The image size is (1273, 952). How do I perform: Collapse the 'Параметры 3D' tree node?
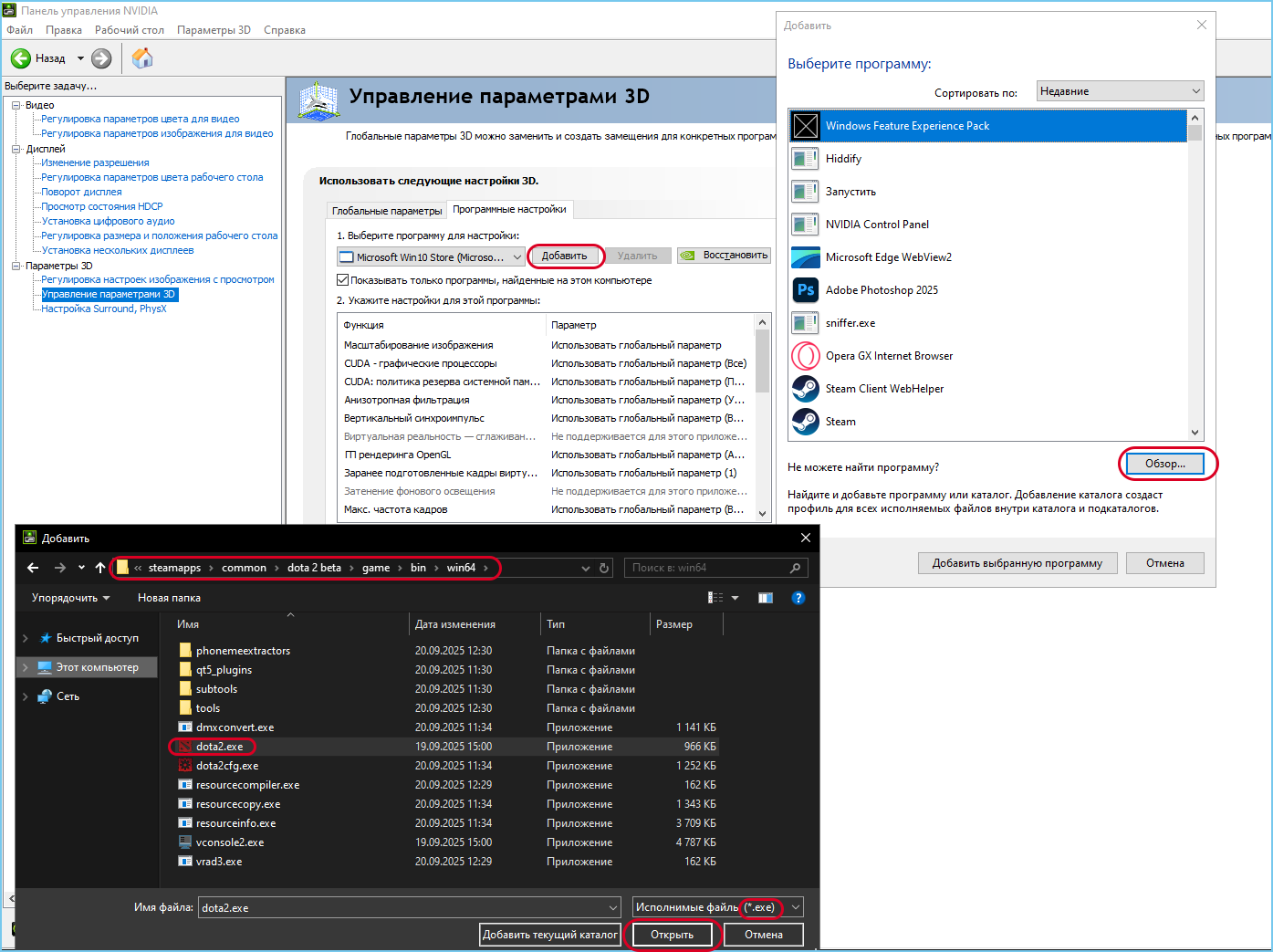[16, 266]
